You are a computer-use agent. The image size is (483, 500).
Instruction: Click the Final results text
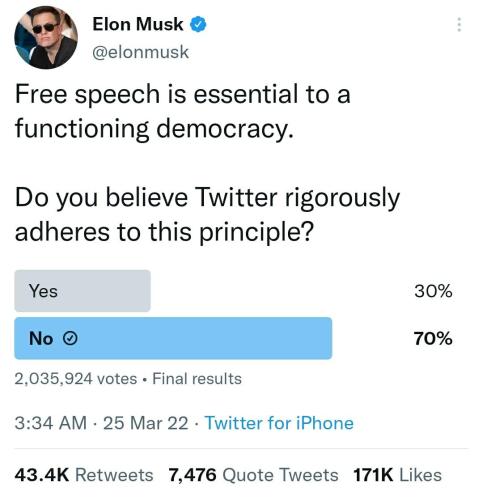coord(197,379)
